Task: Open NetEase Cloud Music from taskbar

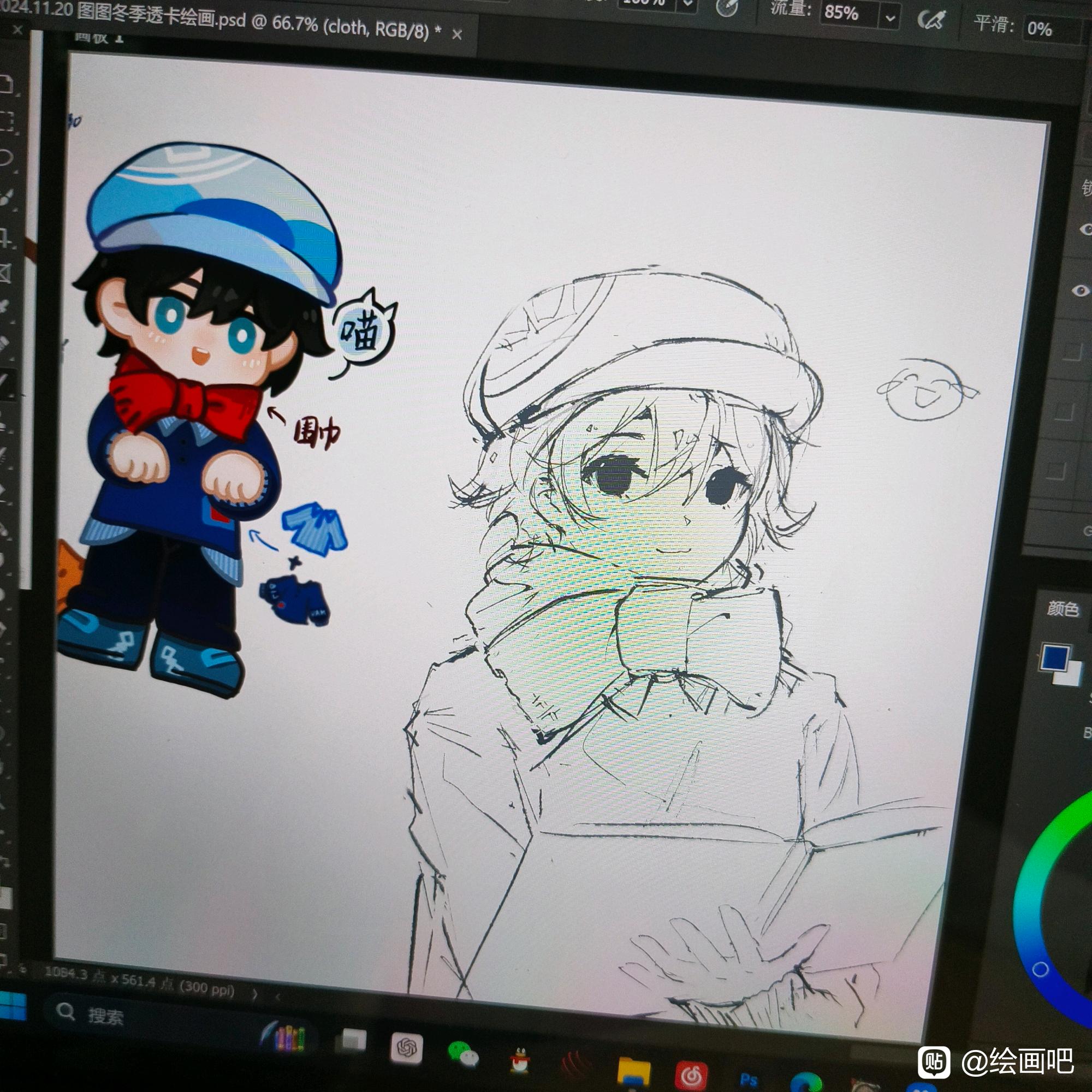Action: click(x=692, y=1076)
